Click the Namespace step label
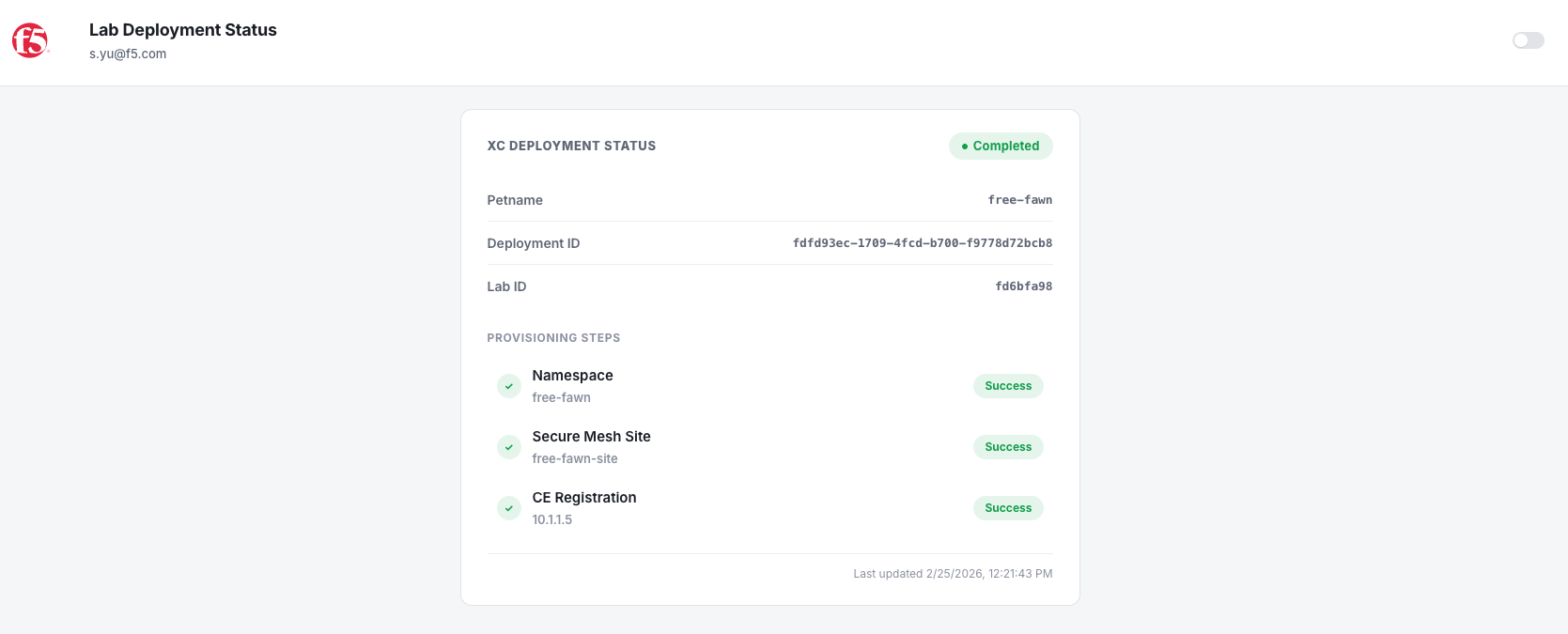Screen dimensions: 1568x634 [x=572, y=376]
